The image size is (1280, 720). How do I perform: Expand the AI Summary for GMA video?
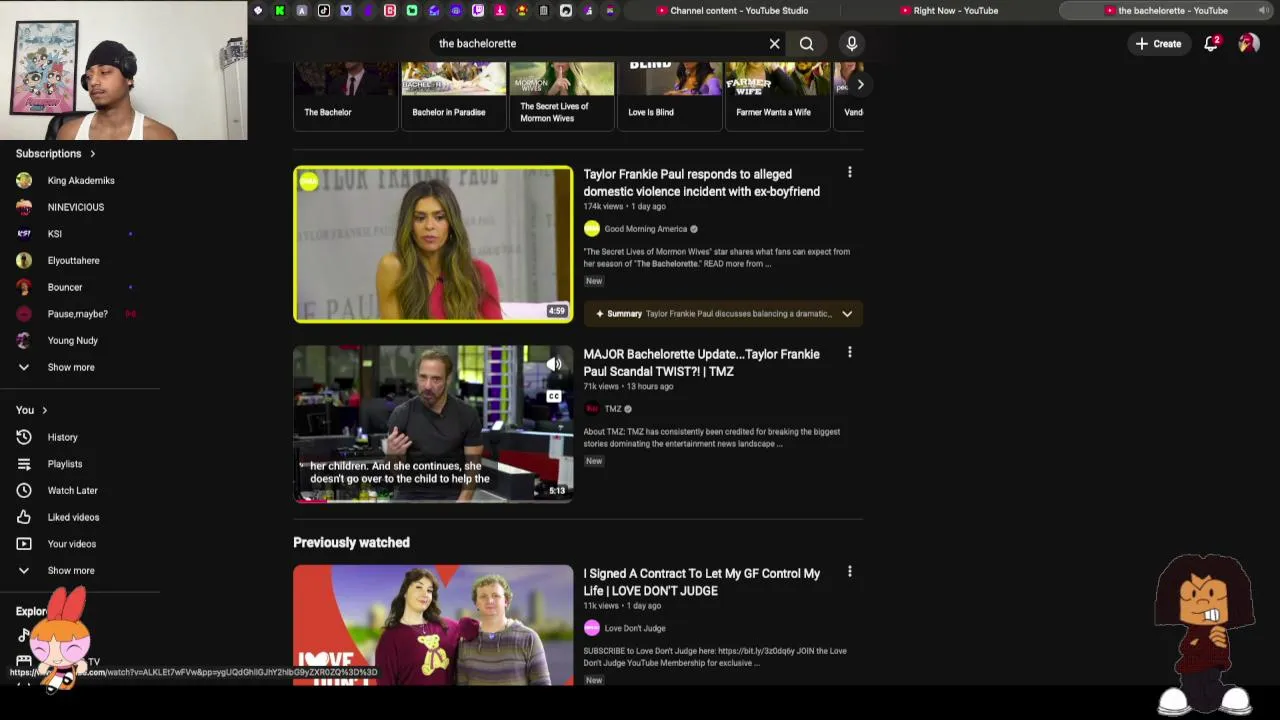tap(847, 314)
